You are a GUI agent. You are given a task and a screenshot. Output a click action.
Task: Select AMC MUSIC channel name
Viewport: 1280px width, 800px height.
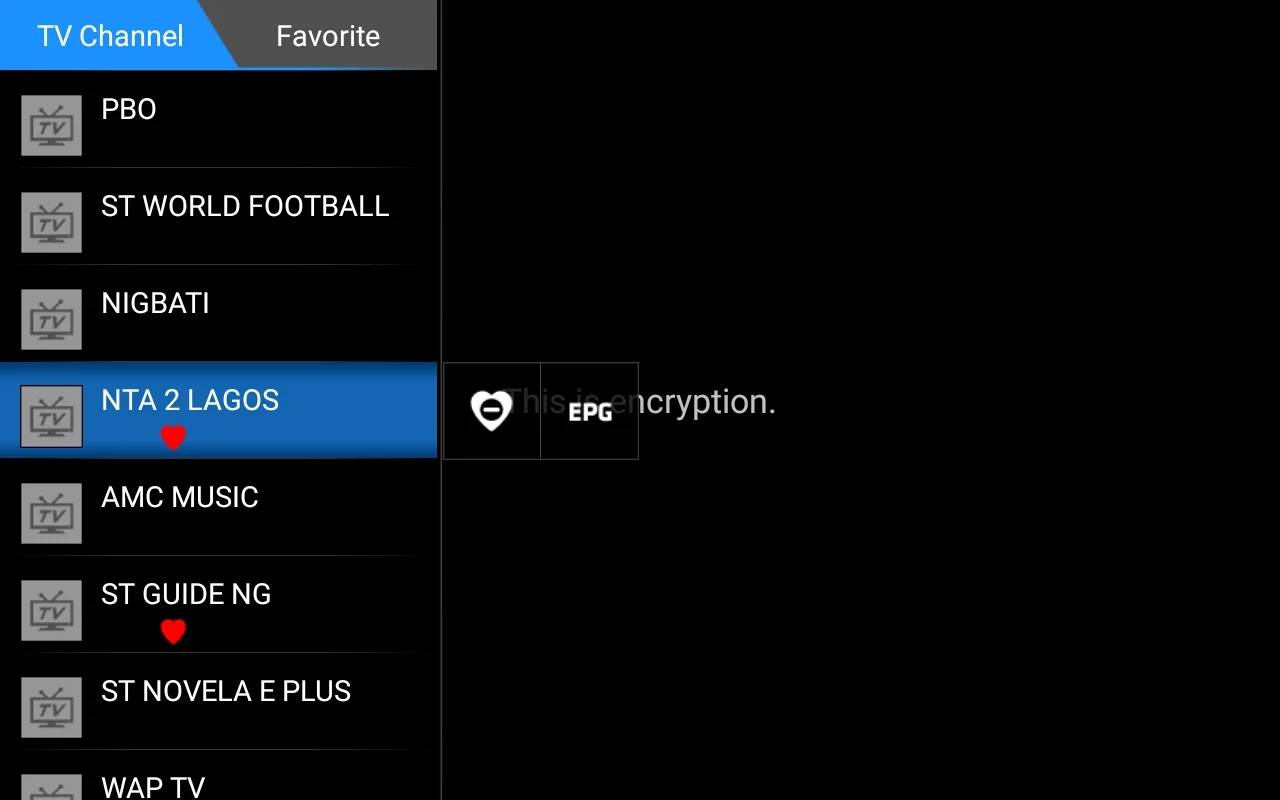pyautogui.click(x=180, y=497)
